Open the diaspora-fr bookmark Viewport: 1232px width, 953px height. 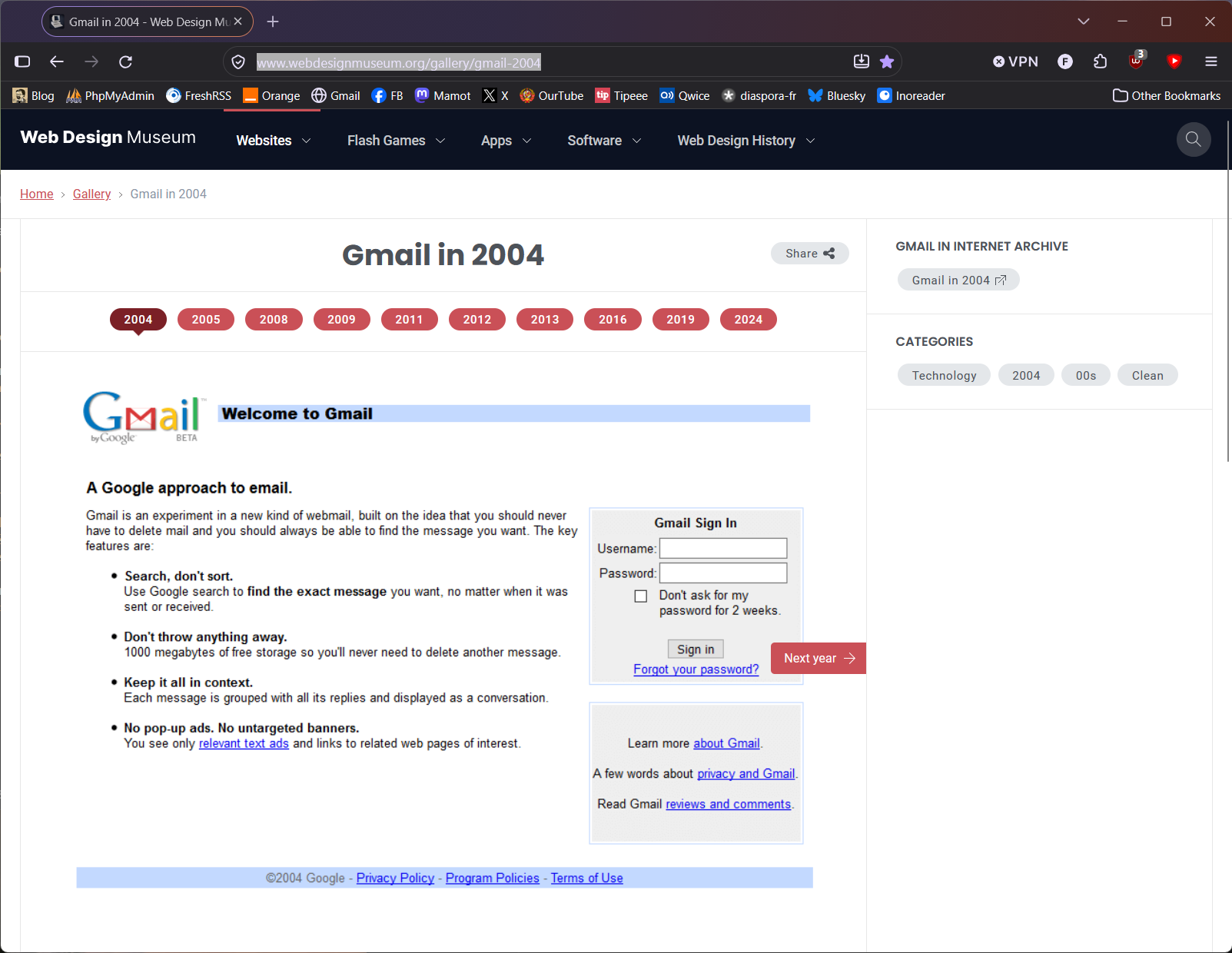(759, 96)
